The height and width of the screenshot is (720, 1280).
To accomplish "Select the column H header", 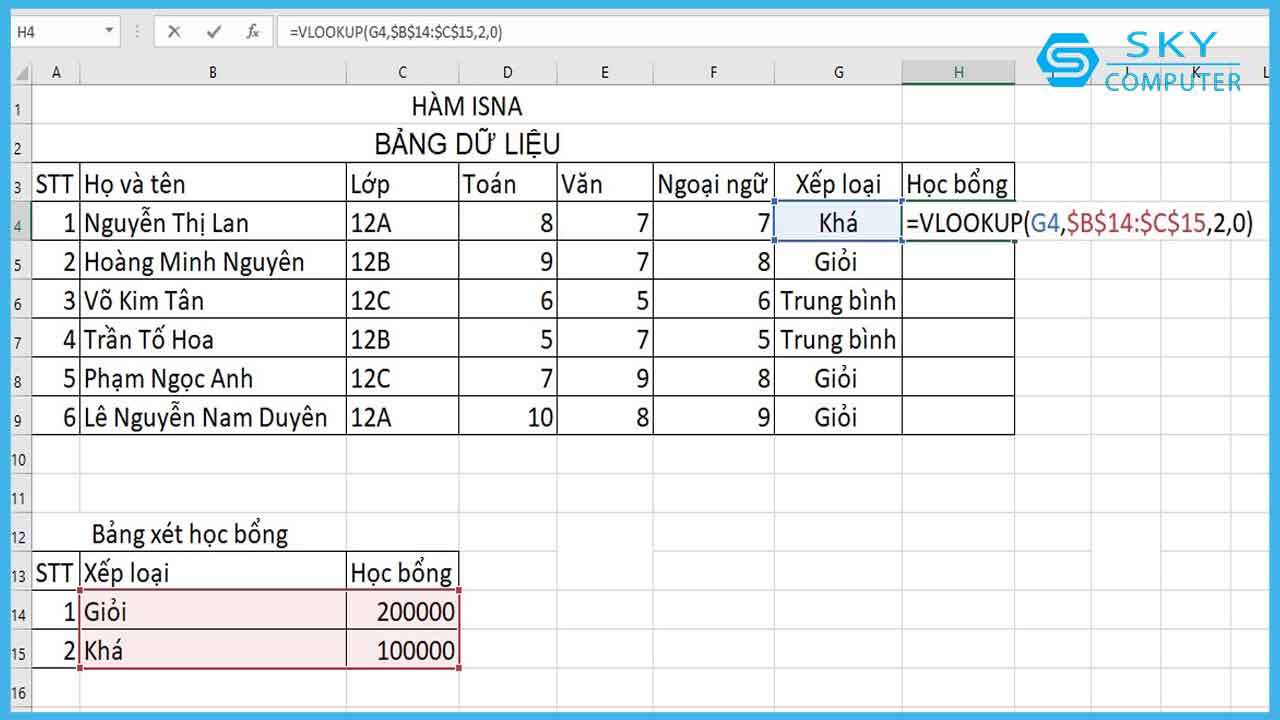I will click(958, 72).
